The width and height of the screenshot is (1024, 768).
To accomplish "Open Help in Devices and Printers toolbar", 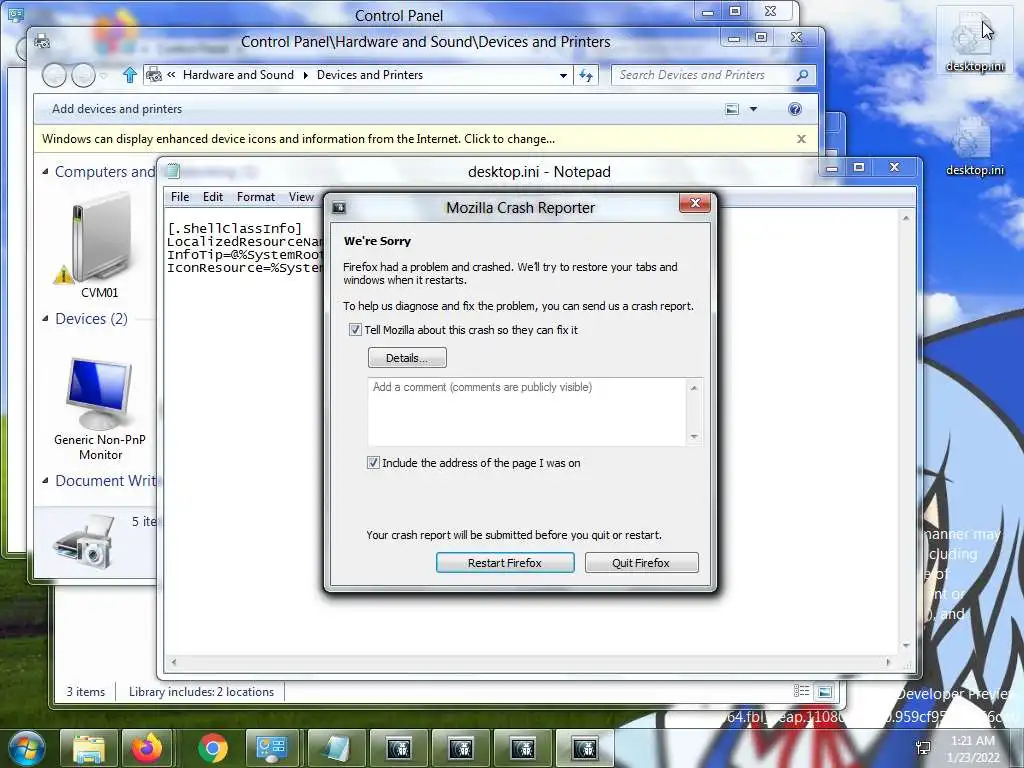I will point(794,109).
